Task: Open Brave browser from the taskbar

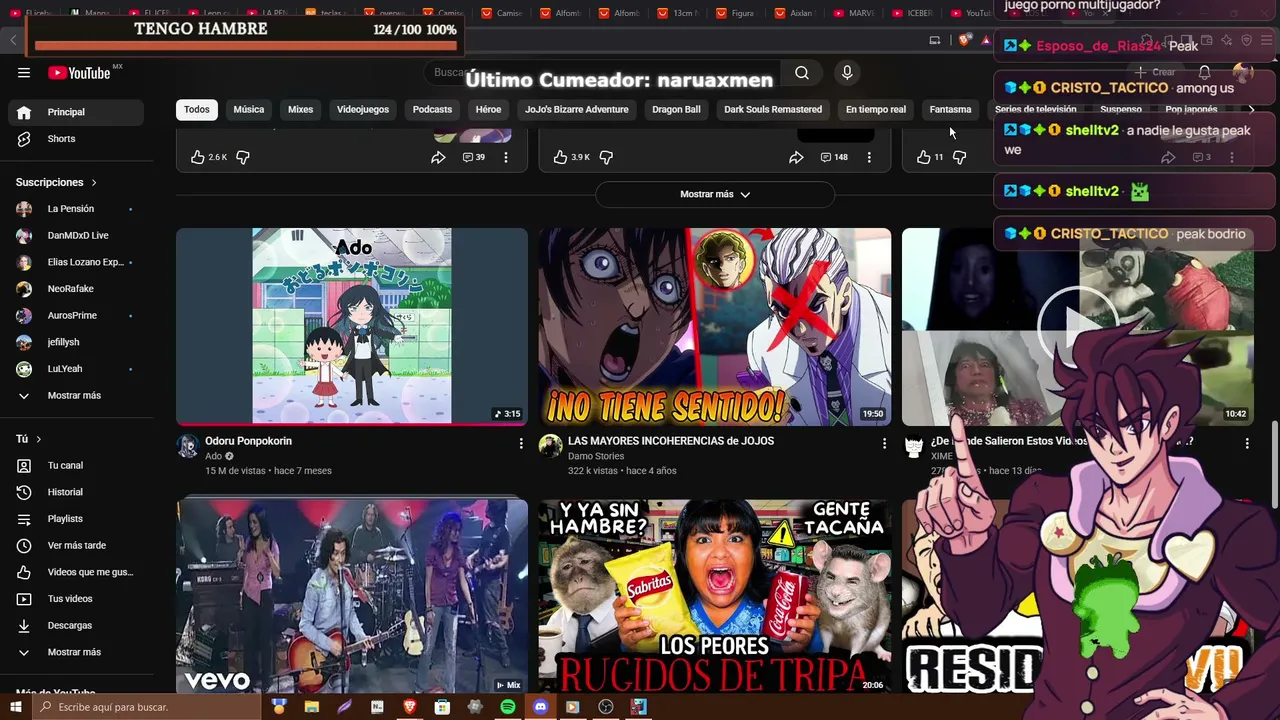Action: [409, 707]
